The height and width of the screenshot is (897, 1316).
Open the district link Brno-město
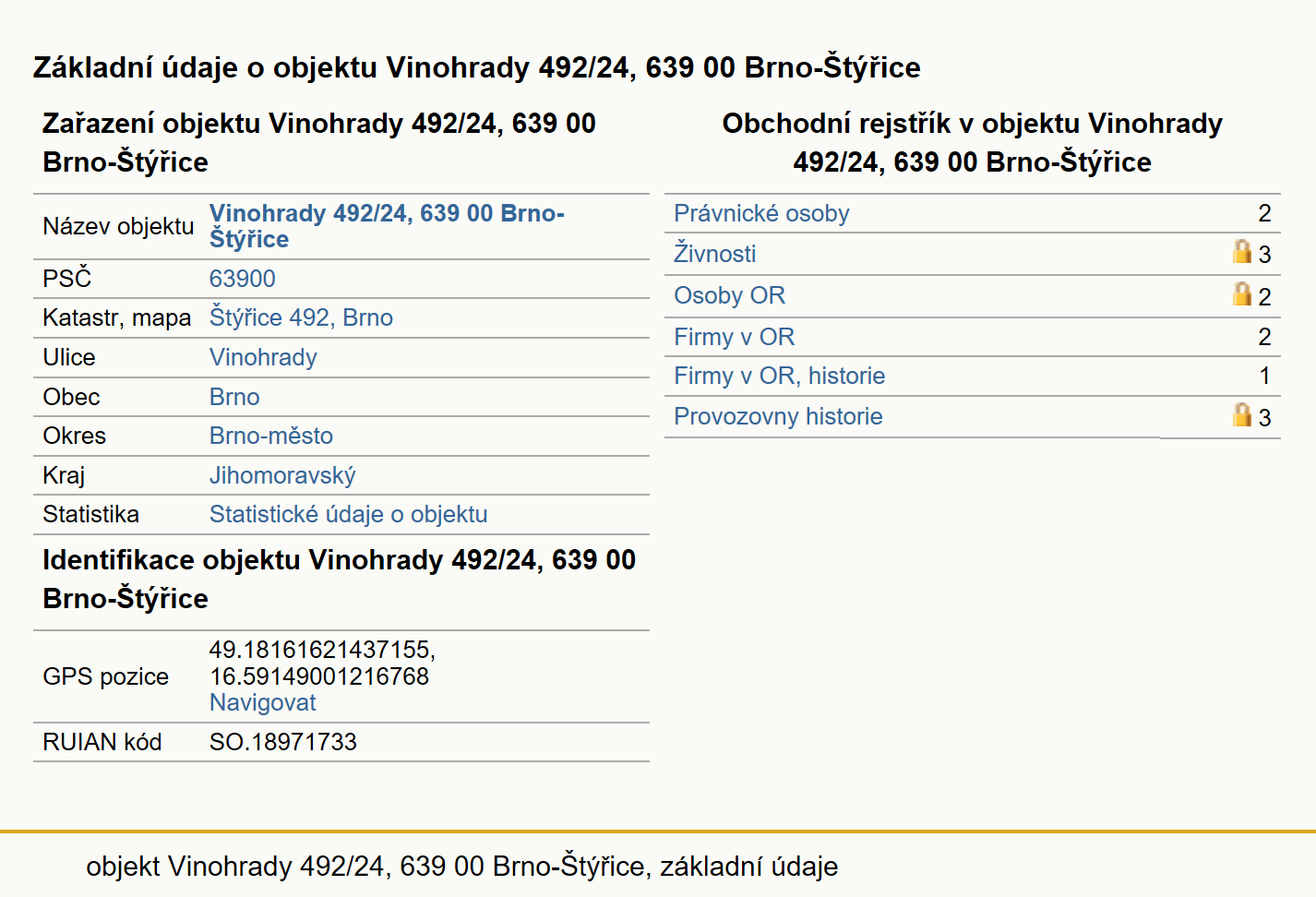(x=271, y=436)
